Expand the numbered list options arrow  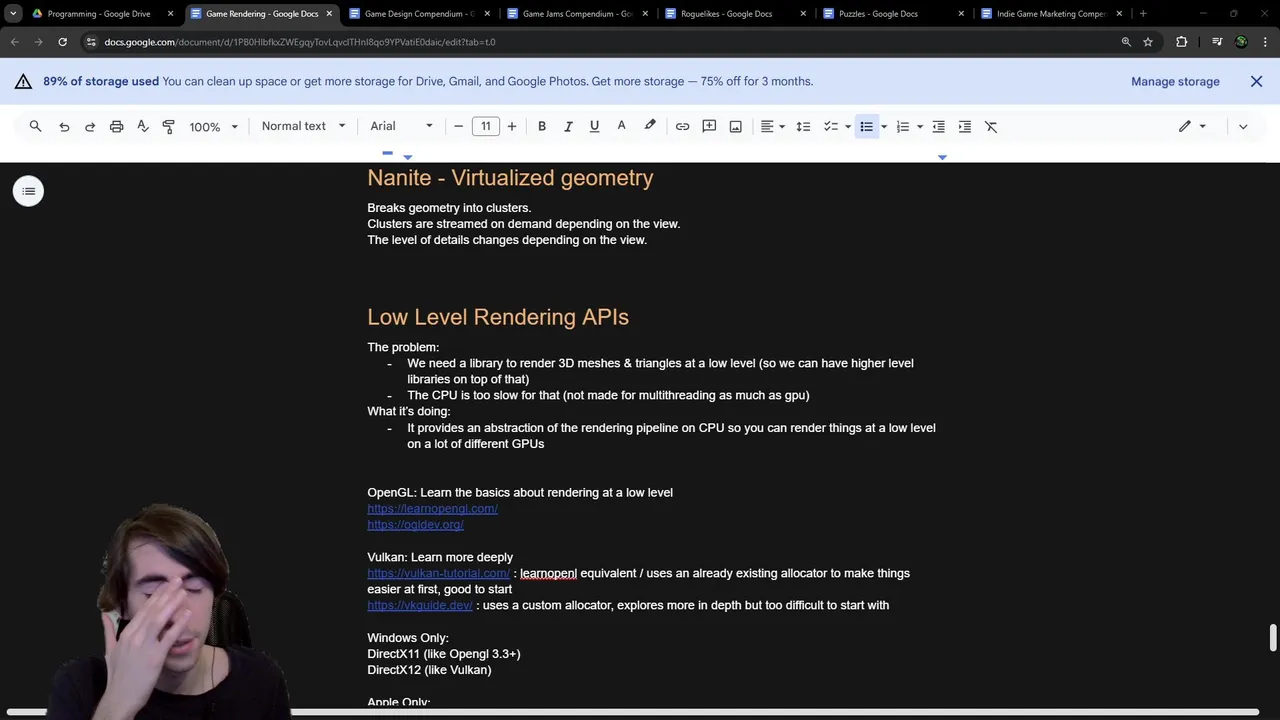tap(920, 126)
